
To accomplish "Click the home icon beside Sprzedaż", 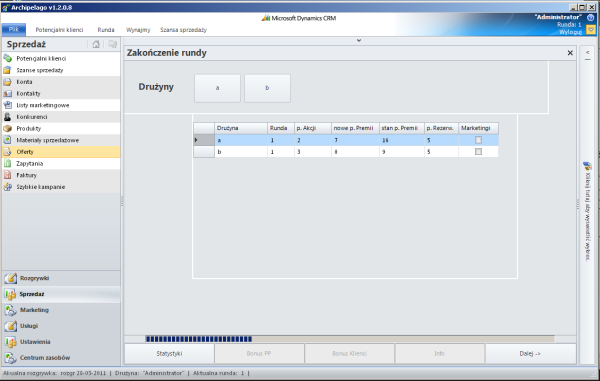I will pyautogui.click(x=96, y=44).
